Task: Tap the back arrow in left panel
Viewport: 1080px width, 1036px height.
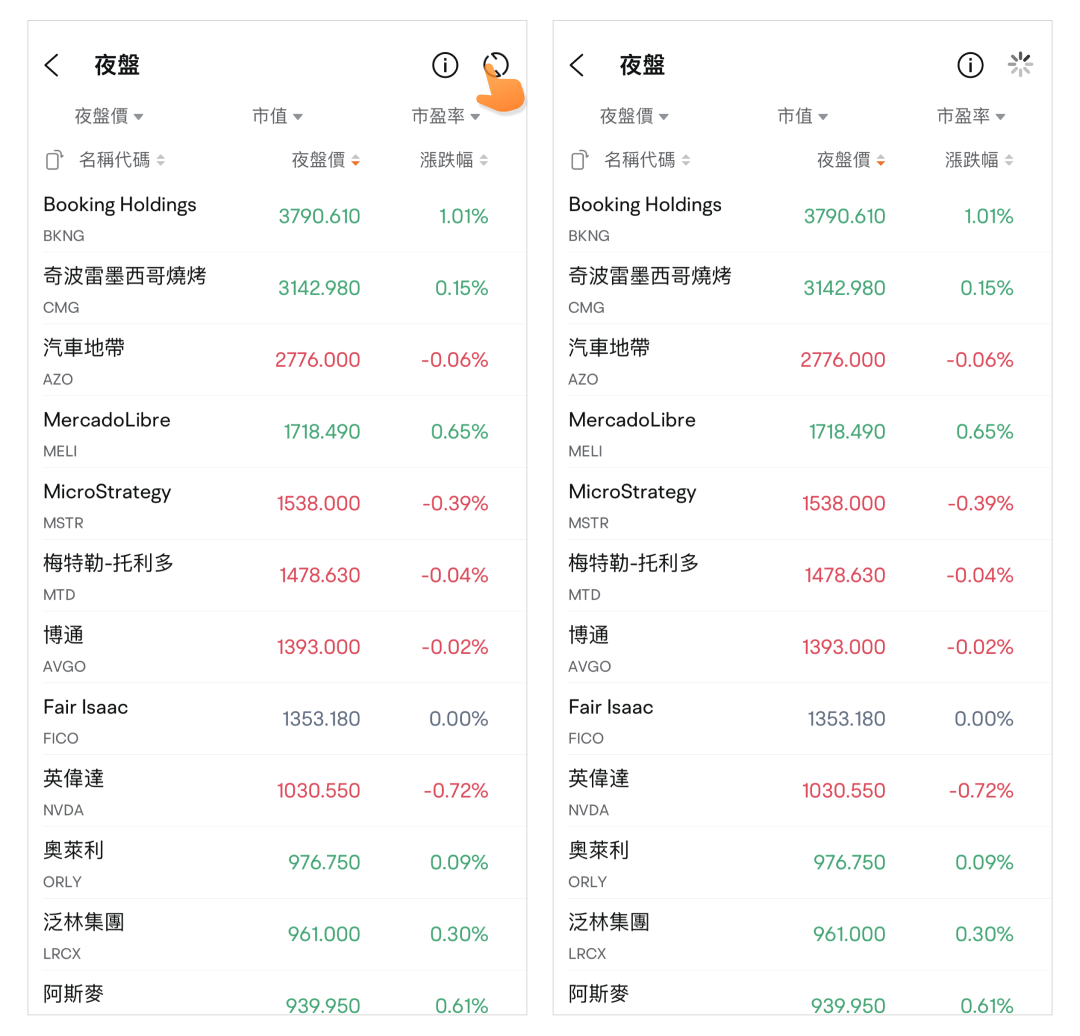Action: click(52, 66)
